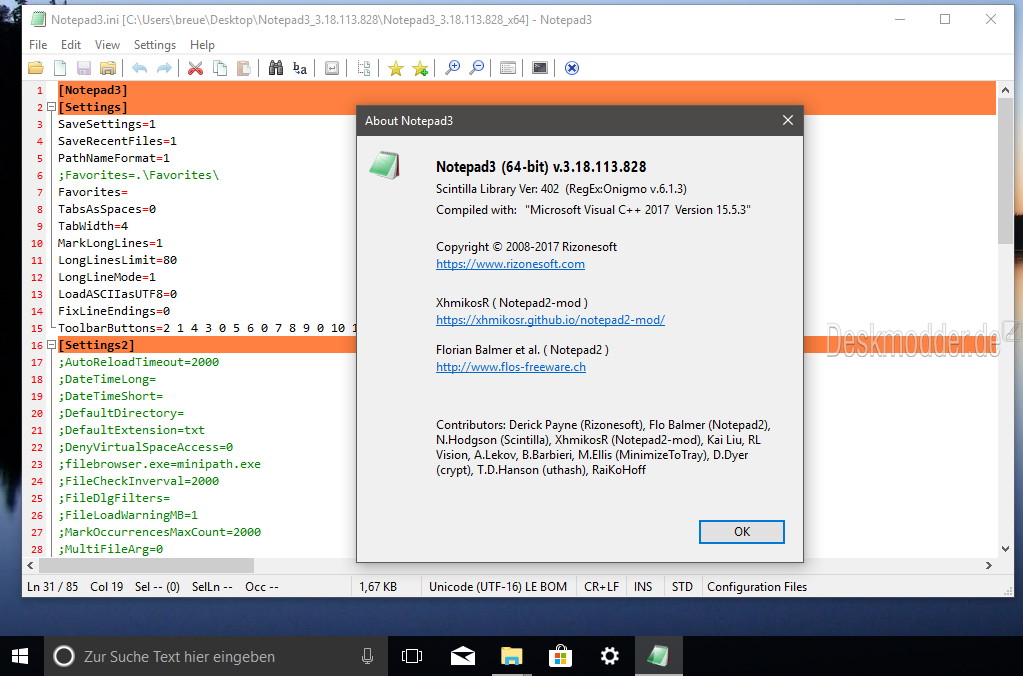Add to Favorites with the star-plus icon
This screenshot has width=1023, height=676.
(420, 68)
